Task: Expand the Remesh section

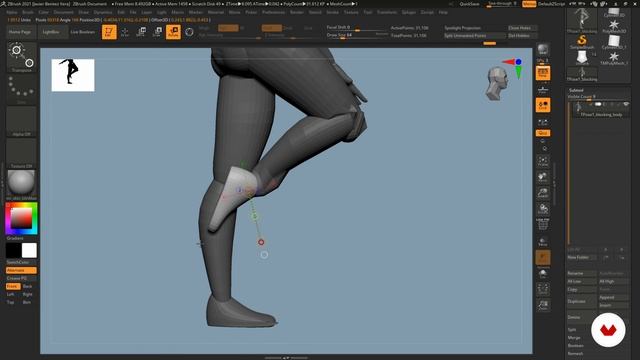Action: (x=576, y=353)
